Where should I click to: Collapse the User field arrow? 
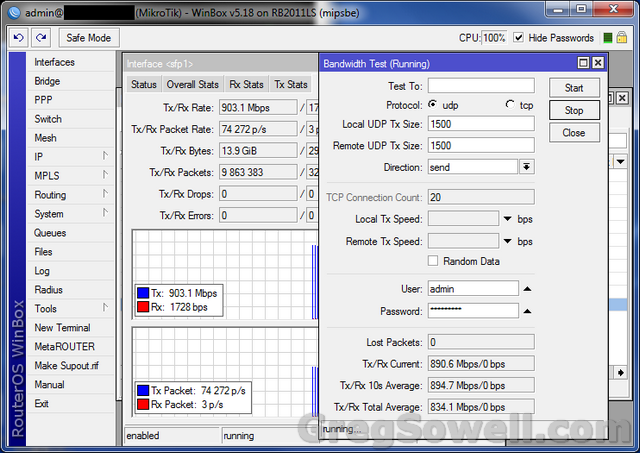click(527, 289)
